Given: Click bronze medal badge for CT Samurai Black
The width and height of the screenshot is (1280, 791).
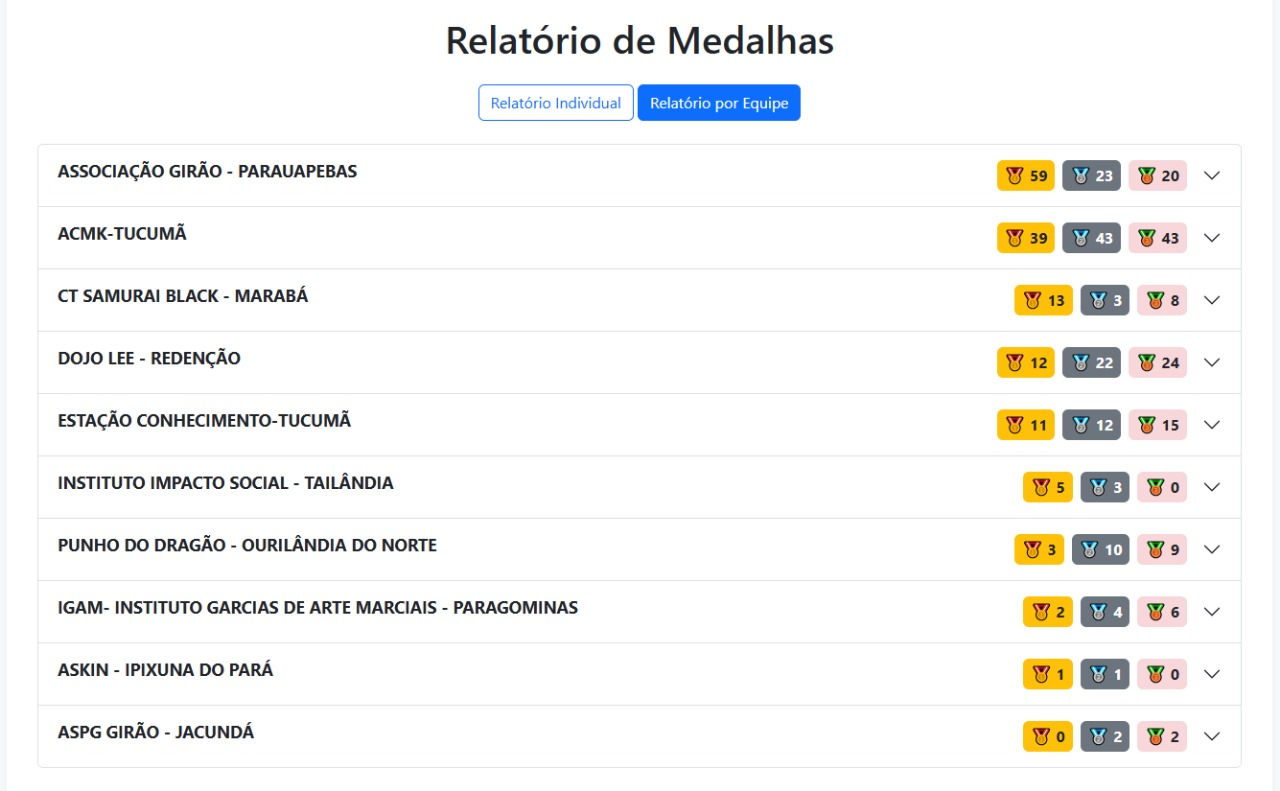Looking at the screenshot, I should pyautogui.click(x=1161, y=300).
